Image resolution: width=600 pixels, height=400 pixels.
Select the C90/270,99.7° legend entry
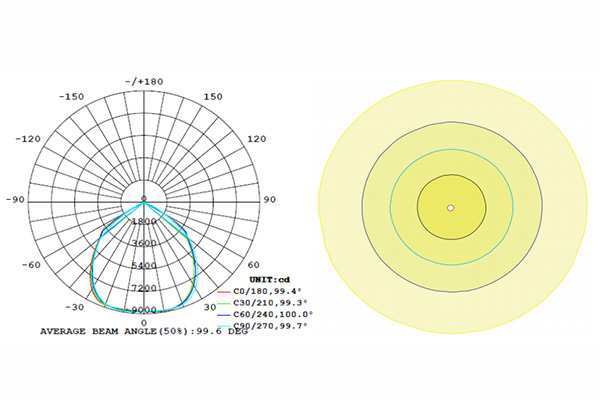pyautogui.click(x=270, y=326)
